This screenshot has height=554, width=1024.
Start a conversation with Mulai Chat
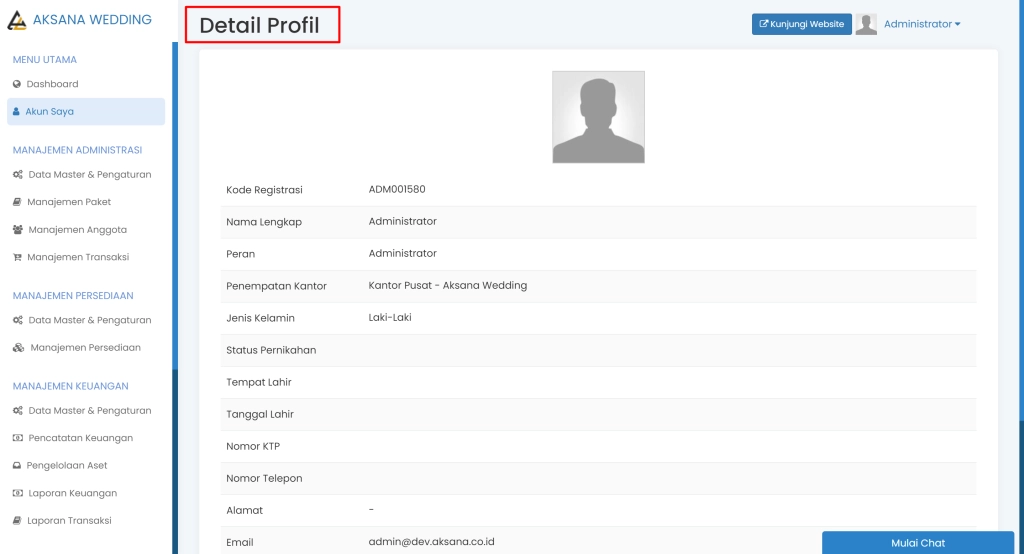coord(917,543)
